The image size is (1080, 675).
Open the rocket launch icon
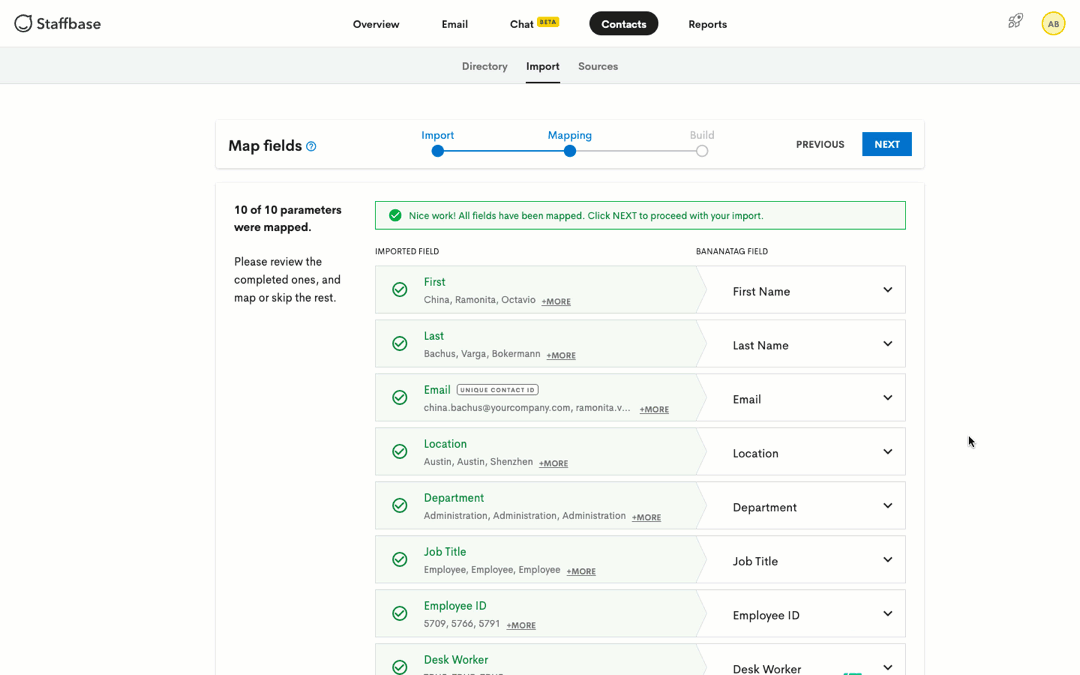click(x=1015, y=21)
